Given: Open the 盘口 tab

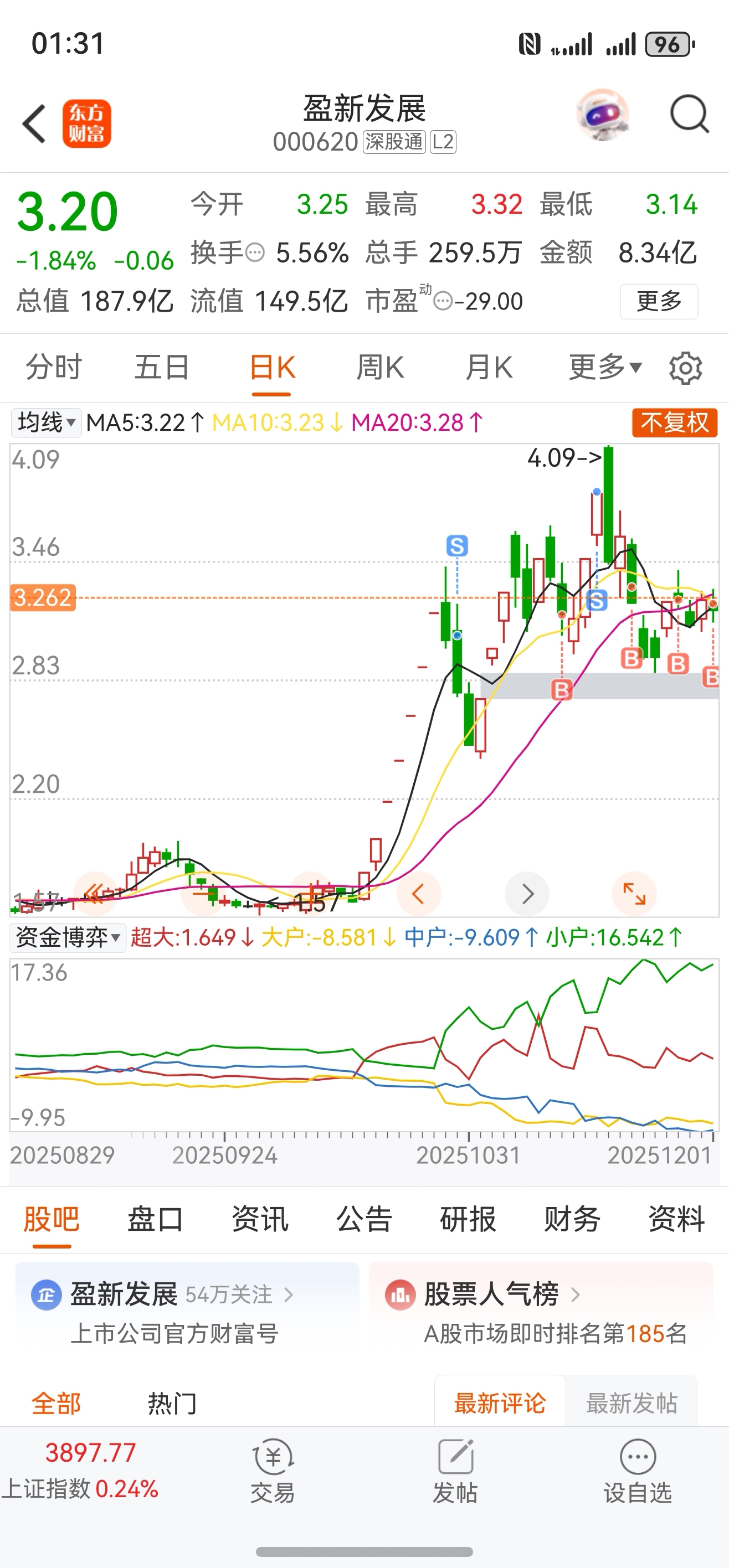Looking at the screenshot, I should point(156,1220).
